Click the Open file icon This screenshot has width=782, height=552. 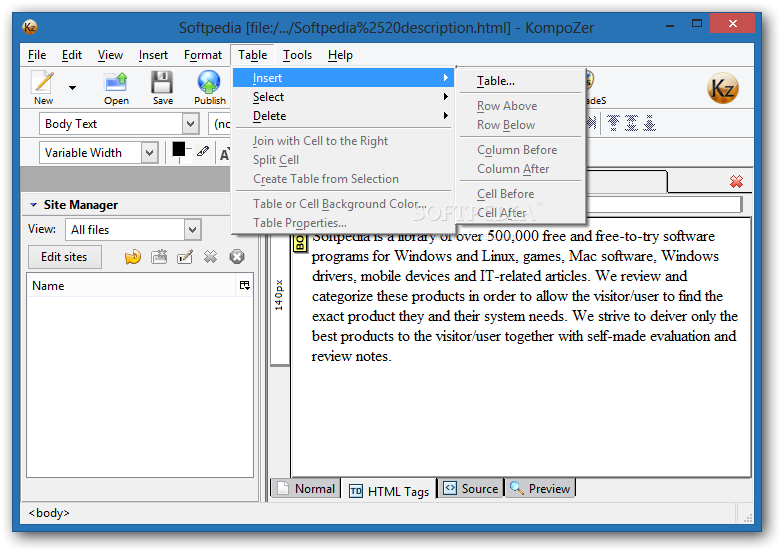[x=116, y=83]
